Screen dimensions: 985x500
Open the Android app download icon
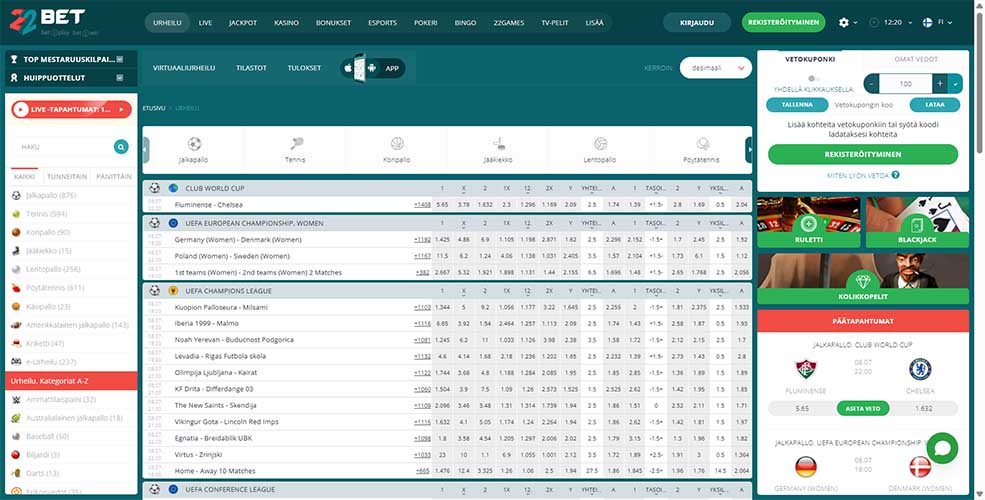(372, 68)
